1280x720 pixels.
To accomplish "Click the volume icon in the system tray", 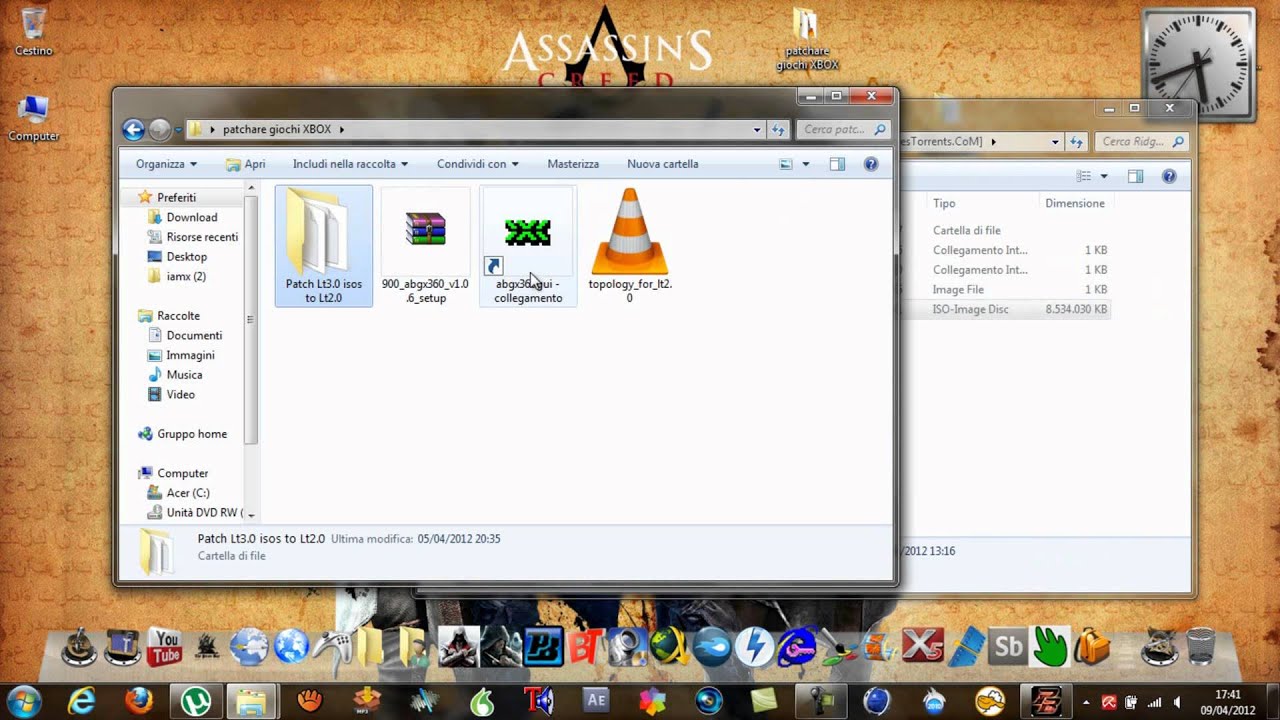I will (x=1176, y=702).
